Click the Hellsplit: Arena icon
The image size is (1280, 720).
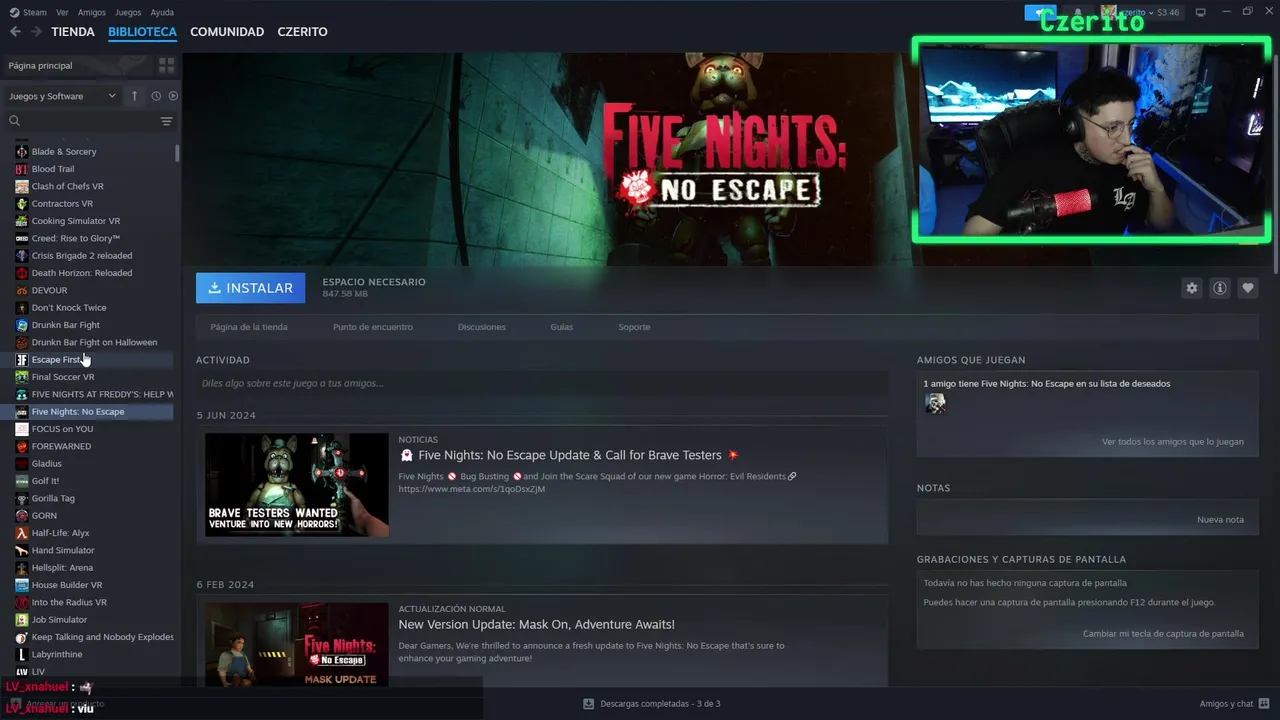tap(22, 568)
